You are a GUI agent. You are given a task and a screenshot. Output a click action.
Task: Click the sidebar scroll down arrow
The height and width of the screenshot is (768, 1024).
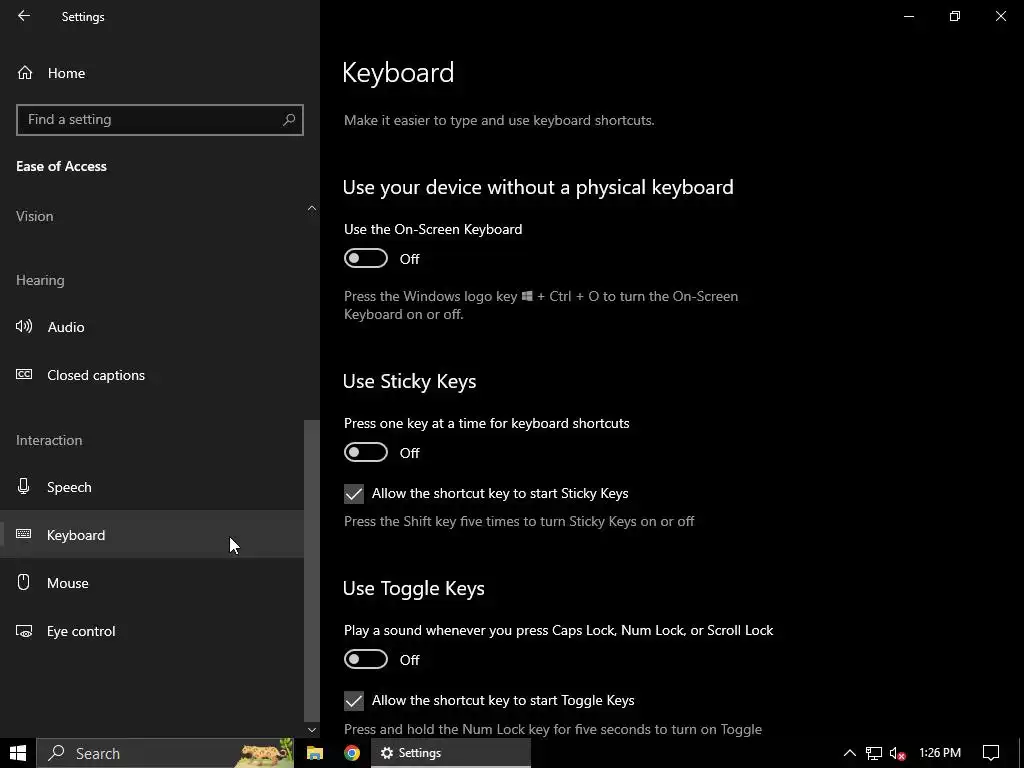pyautogui.click(x=312, y=730)
